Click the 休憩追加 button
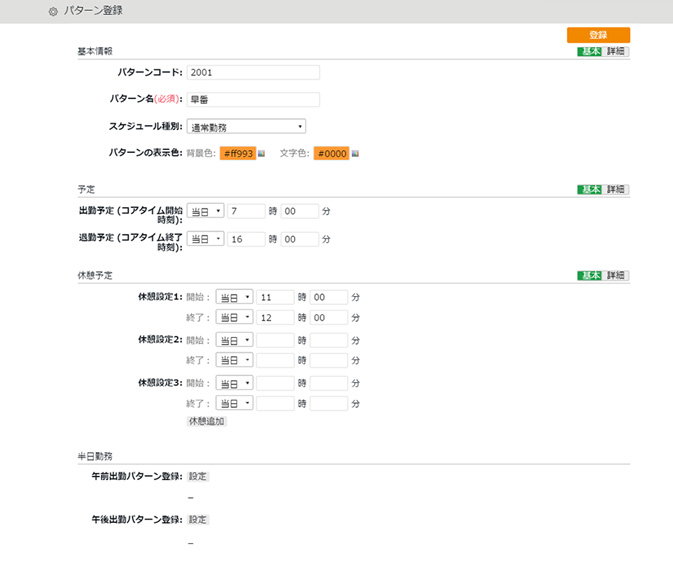Image resolution: width=673 pixels, height=562 pixels. click(x=207, y=421)
